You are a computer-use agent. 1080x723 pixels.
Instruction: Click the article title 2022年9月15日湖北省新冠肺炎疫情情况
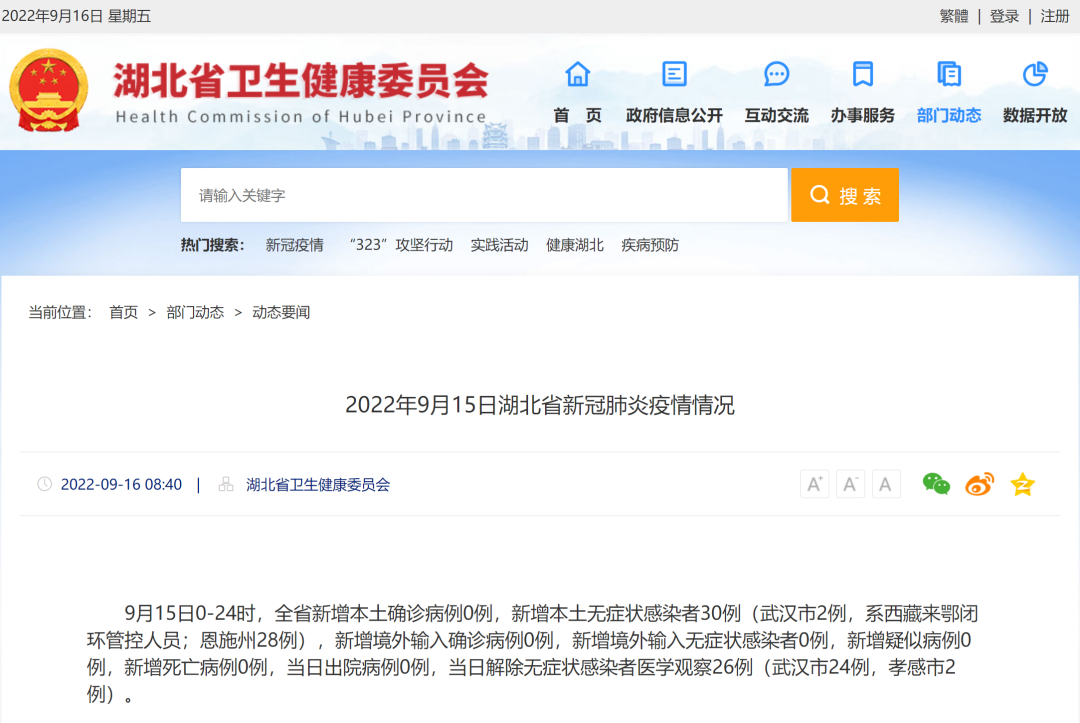[540, 405]
